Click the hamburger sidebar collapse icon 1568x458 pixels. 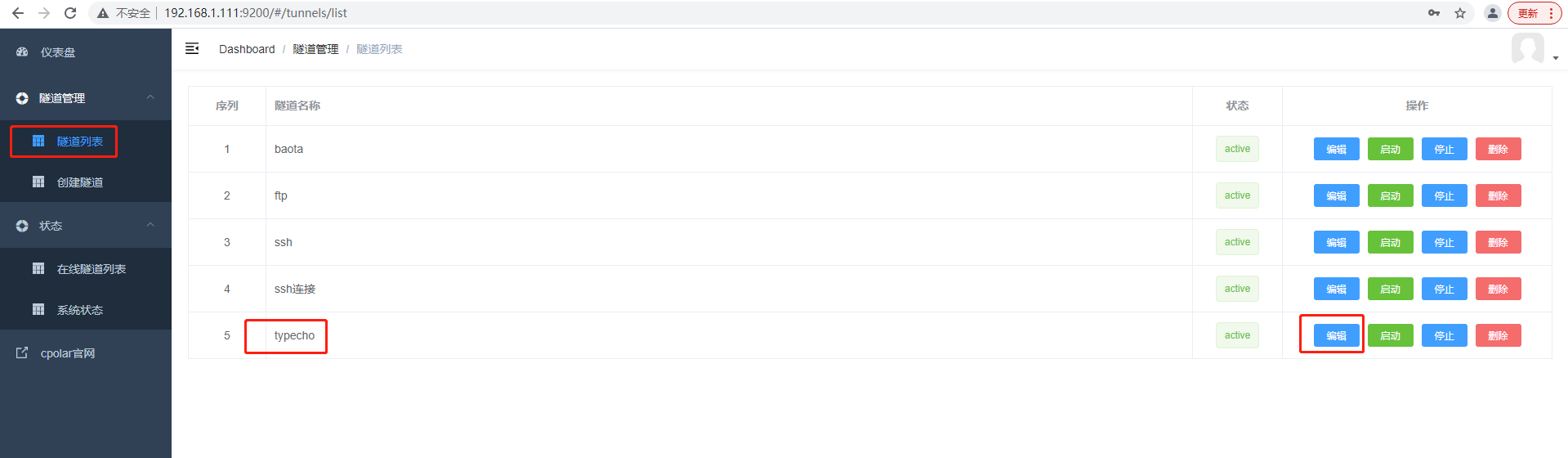(x=192, y=49)
